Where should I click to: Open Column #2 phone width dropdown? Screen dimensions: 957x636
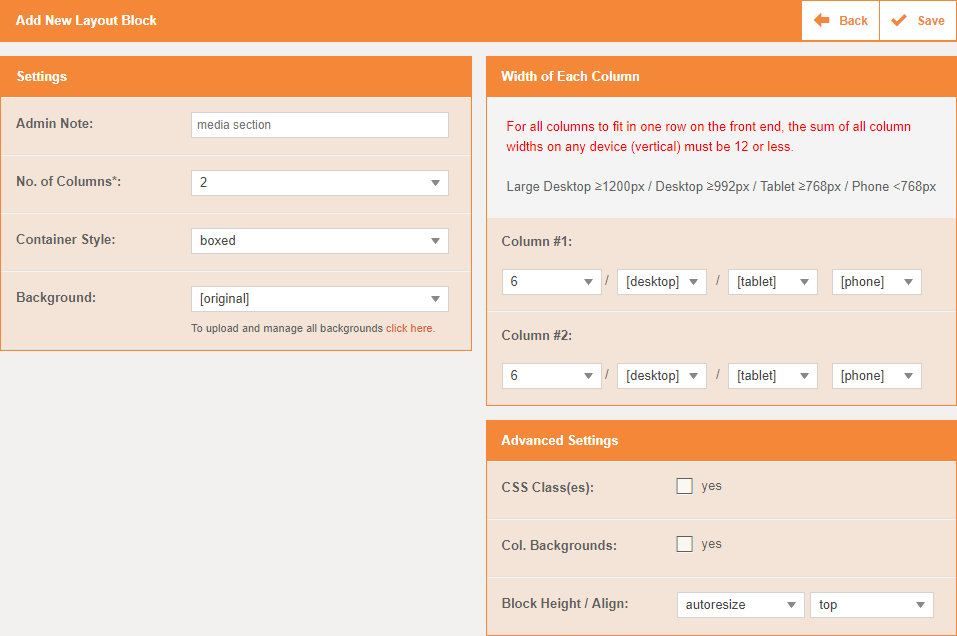877,376
